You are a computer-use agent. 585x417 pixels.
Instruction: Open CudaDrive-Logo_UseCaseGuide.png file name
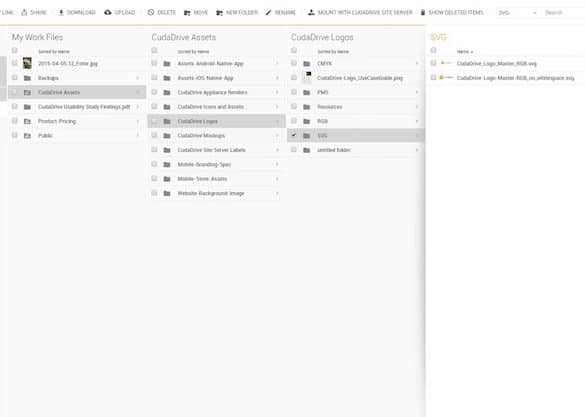[360, 78]
